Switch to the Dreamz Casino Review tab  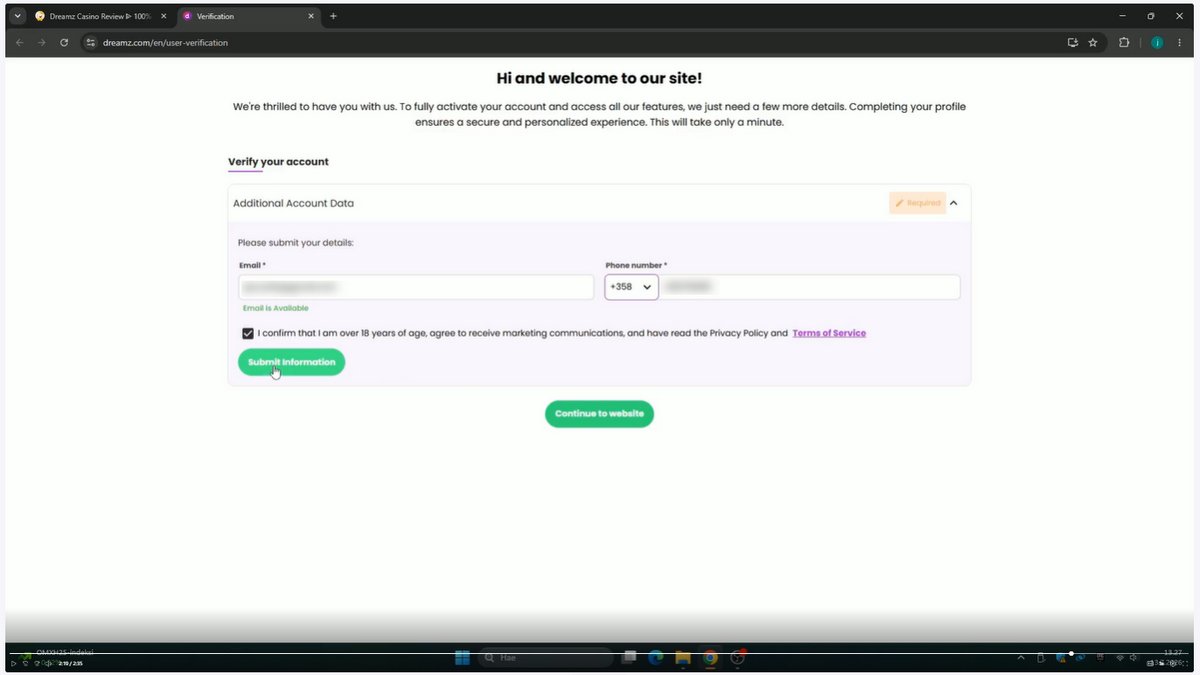(100, 16)
